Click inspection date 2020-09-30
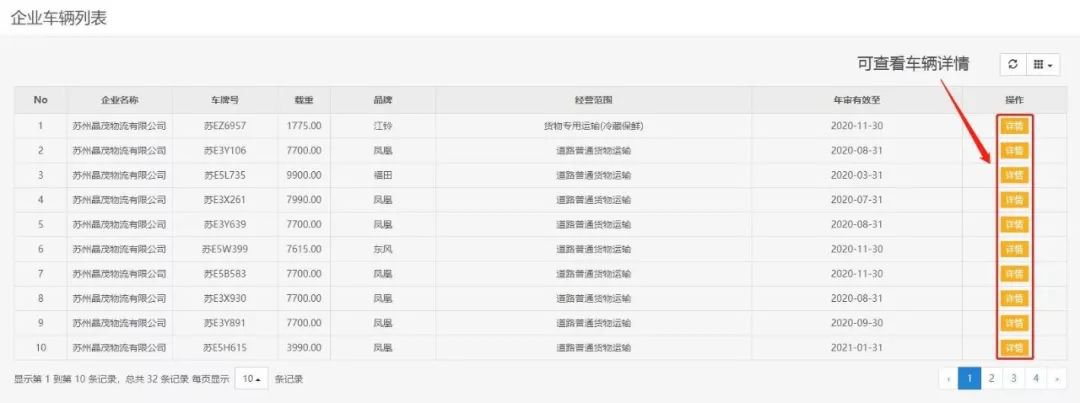Image resolution: width=1080 pixels, height=403 pixels. pos(857,323)
